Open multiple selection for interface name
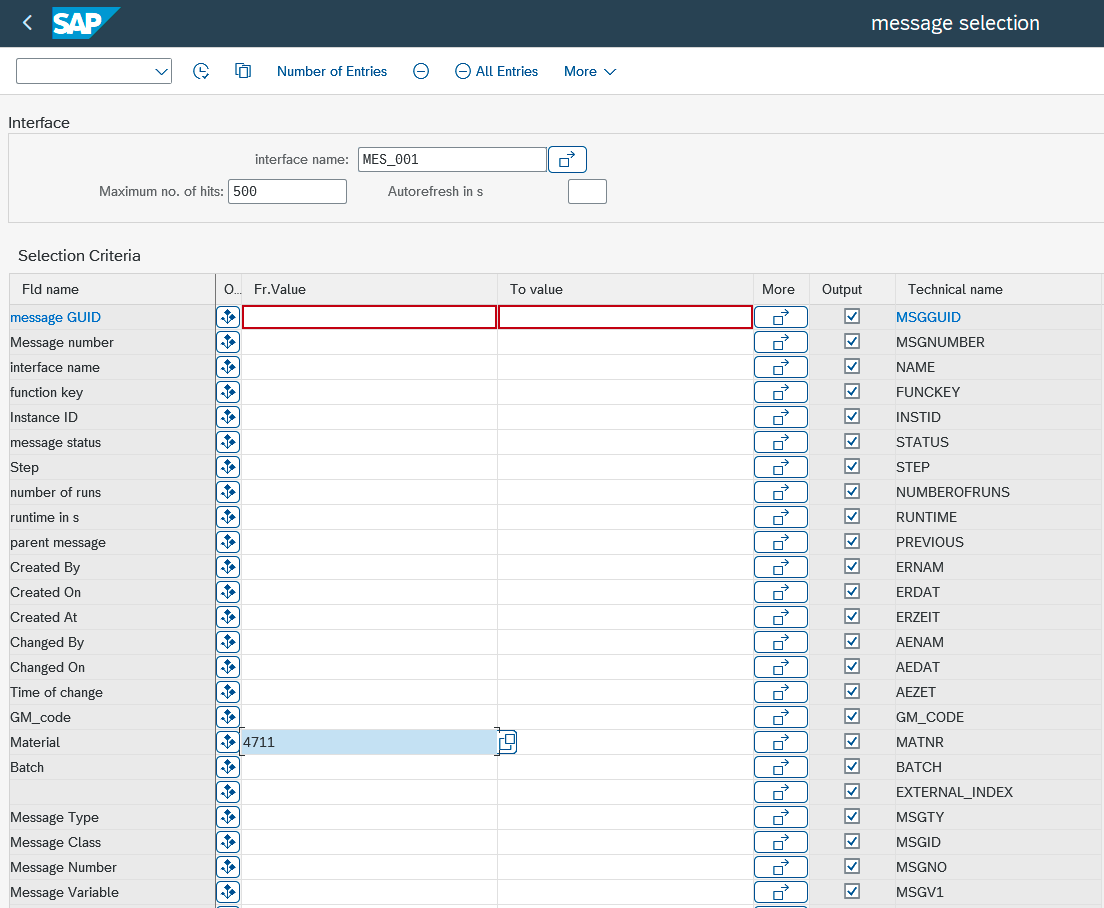Image resolution: width=1104 pixels, height=908 pixels. [x=567, y=160]
